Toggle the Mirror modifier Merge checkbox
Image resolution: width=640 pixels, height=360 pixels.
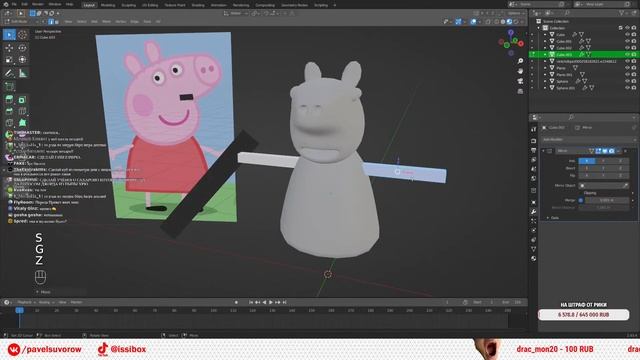(581, 200)
